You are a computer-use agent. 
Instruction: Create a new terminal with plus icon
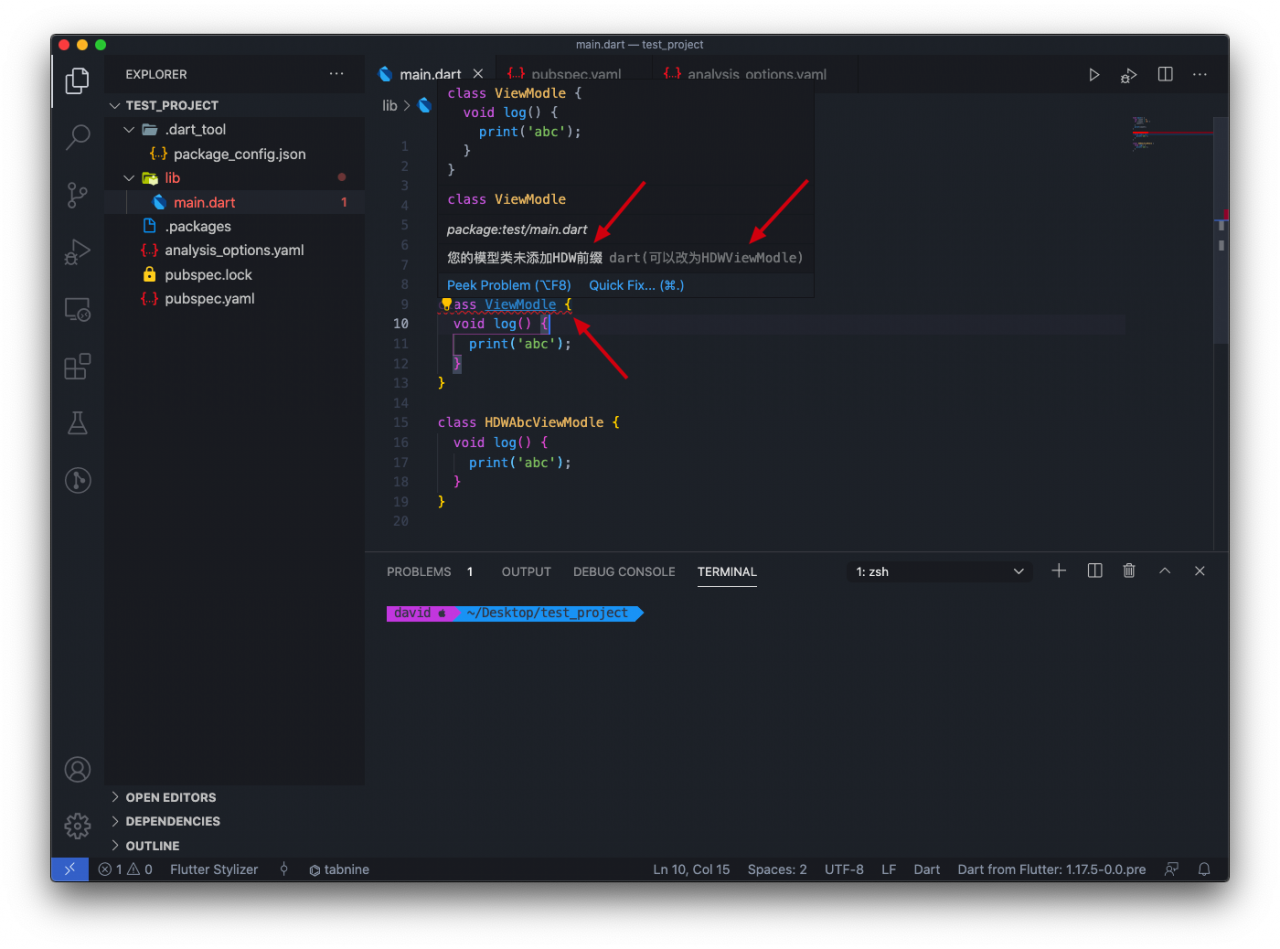(1059, 571)
